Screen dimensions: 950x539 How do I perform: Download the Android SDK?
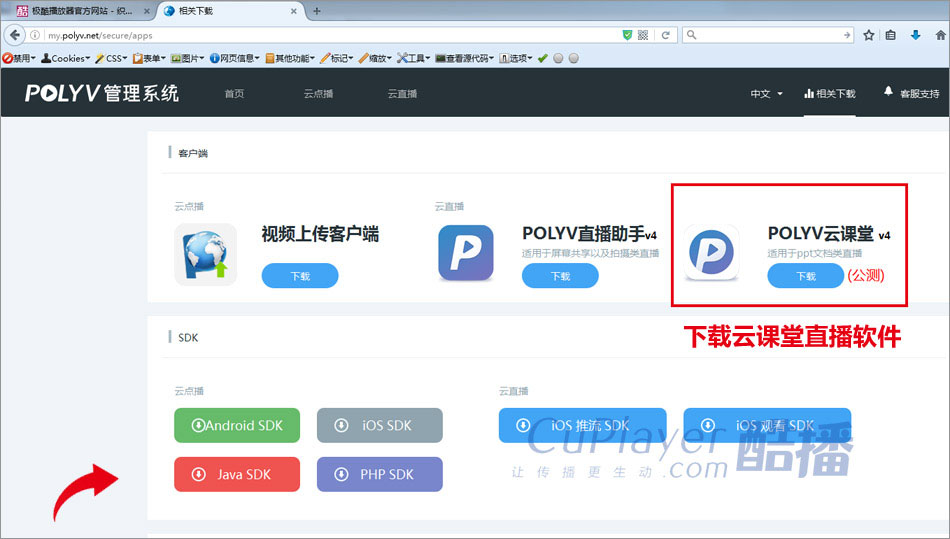(237, 425)
